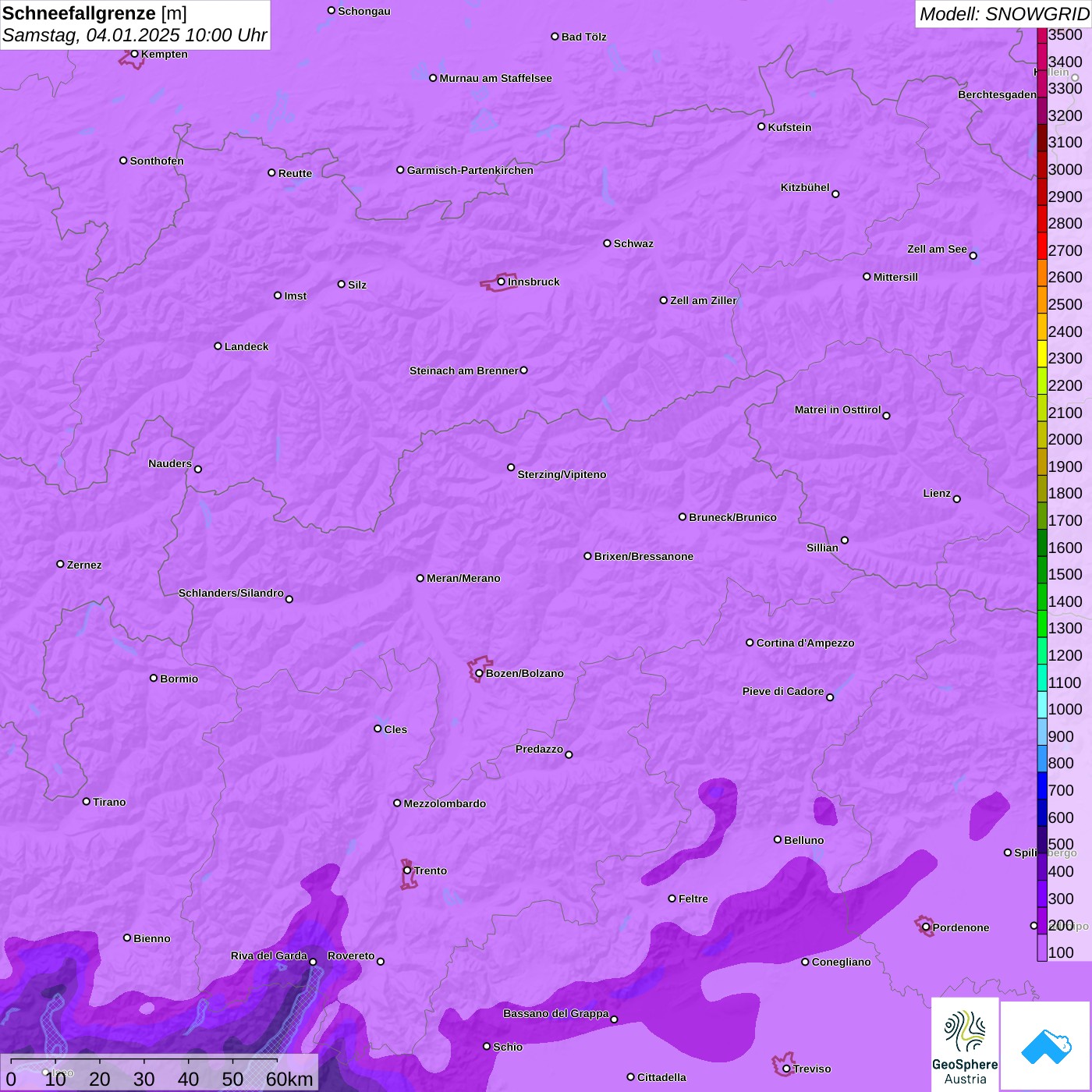Select the 'Schwaz' label

coord(633,243)
